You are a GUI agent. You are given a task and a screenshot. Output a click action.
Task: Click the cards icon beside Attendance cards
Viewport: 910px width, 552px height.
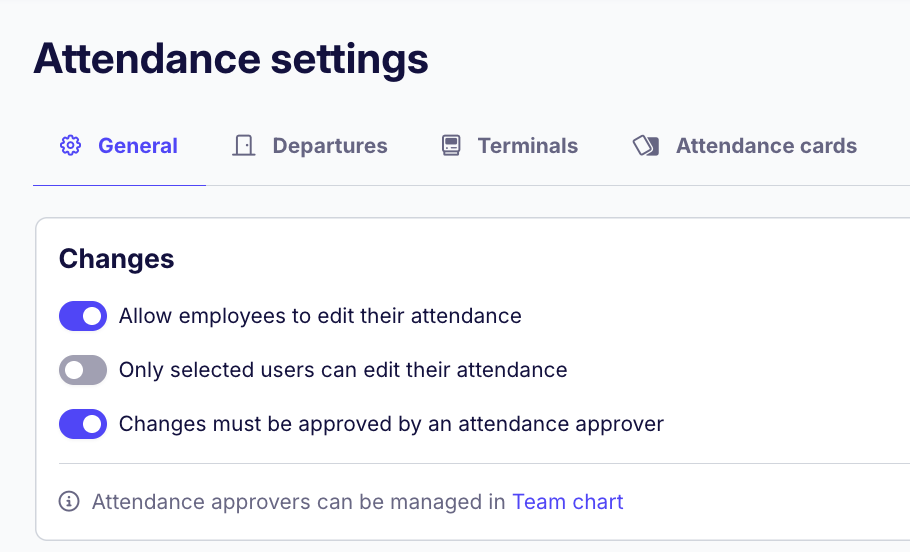(x=646, y=146)
